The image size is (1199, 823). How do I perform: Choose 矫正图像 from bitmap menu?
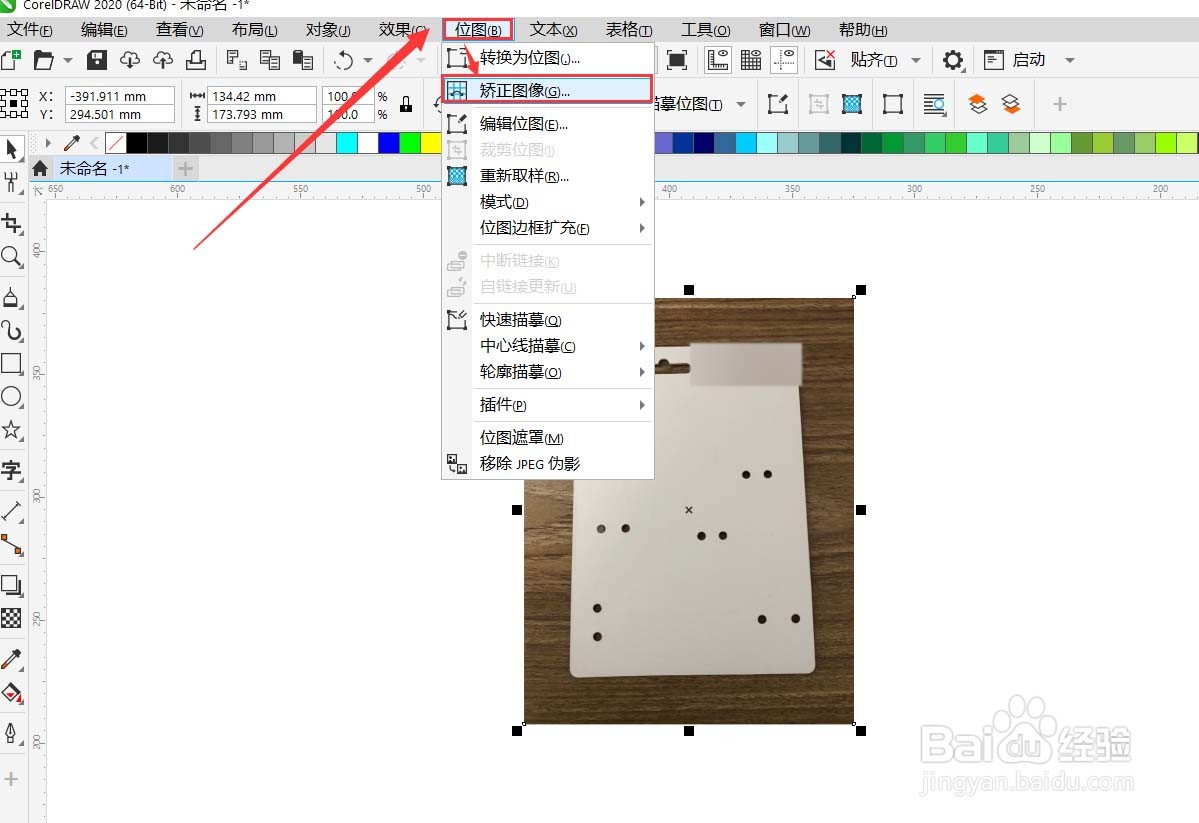pyautogui.click(x=548, y=90)
